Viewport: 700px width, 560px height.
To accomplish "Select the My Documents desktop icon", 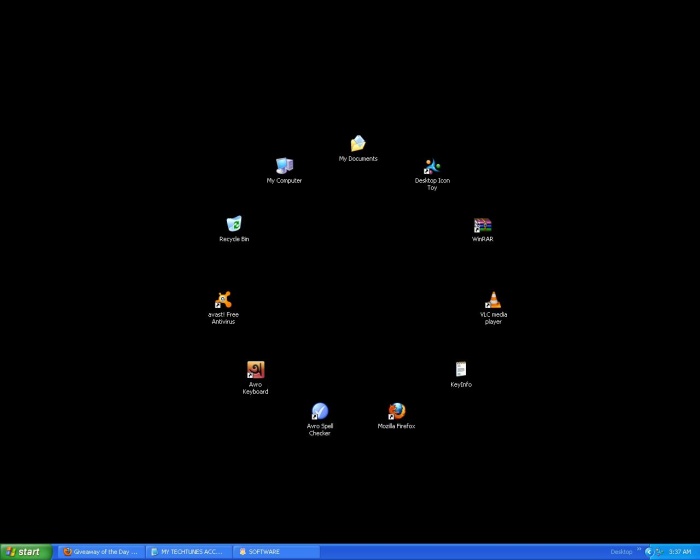I will pyautogui.click(x=358, y=148).
